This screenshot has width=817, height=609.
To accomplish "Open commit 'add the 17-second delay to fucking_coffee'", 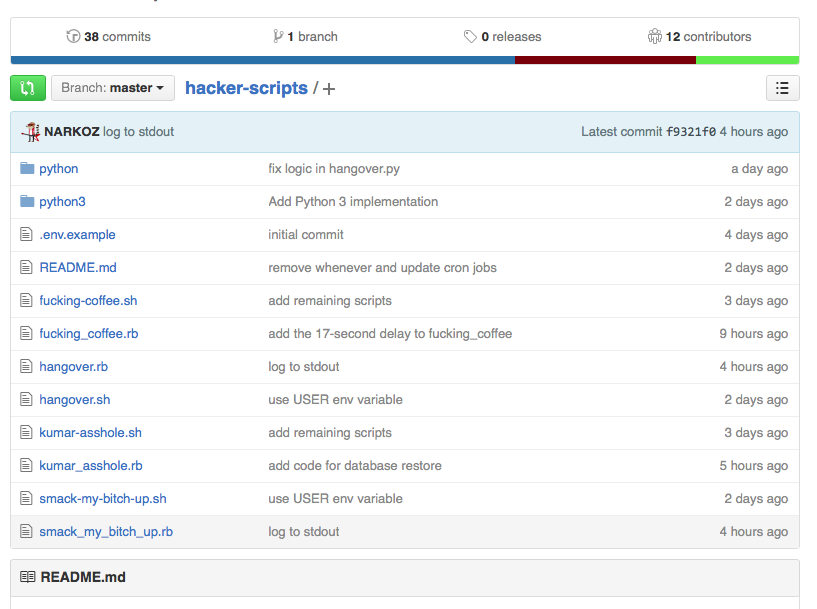I will tap(390, 334).
